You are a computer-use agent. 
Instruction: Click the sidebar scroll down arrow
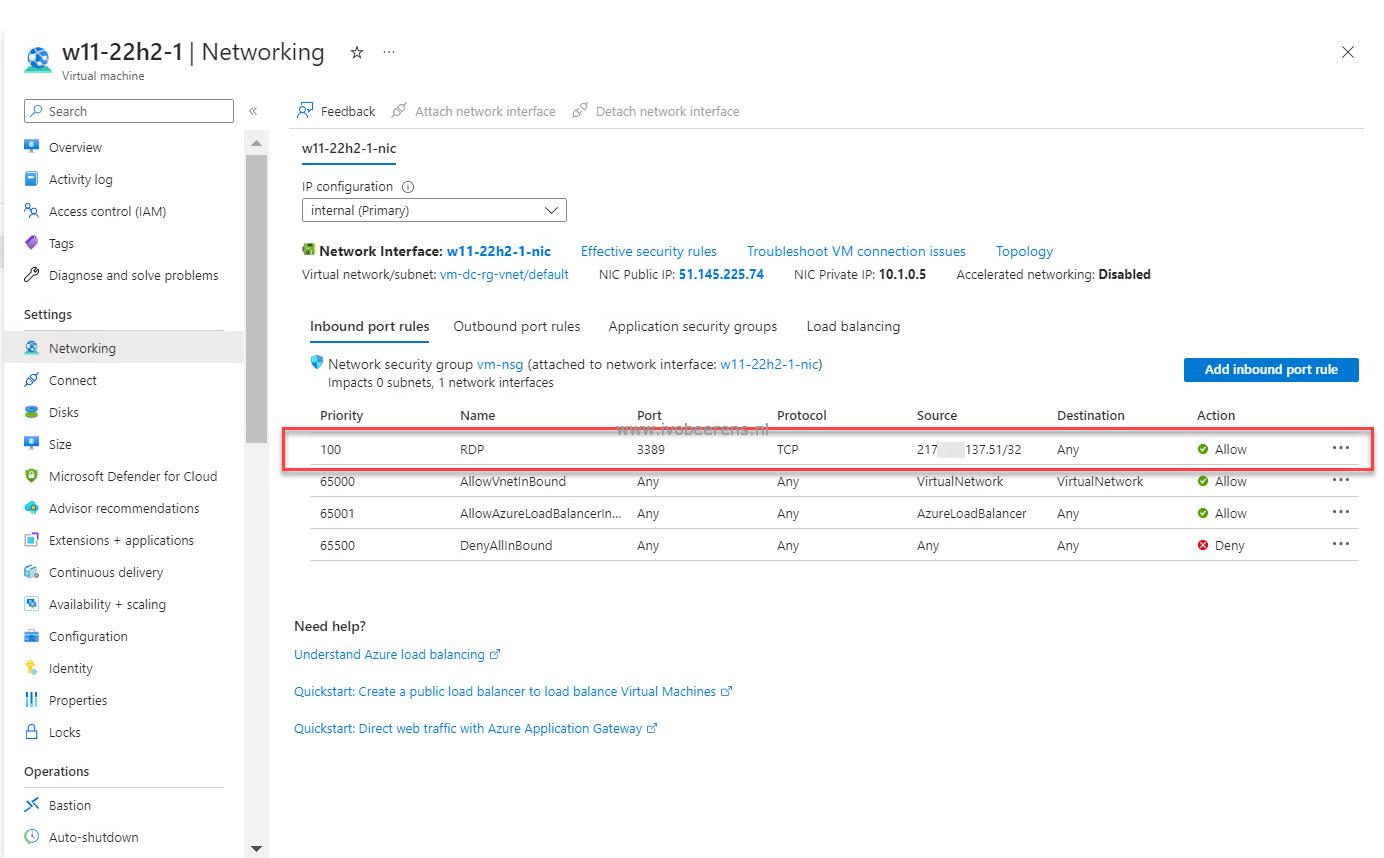256,849
